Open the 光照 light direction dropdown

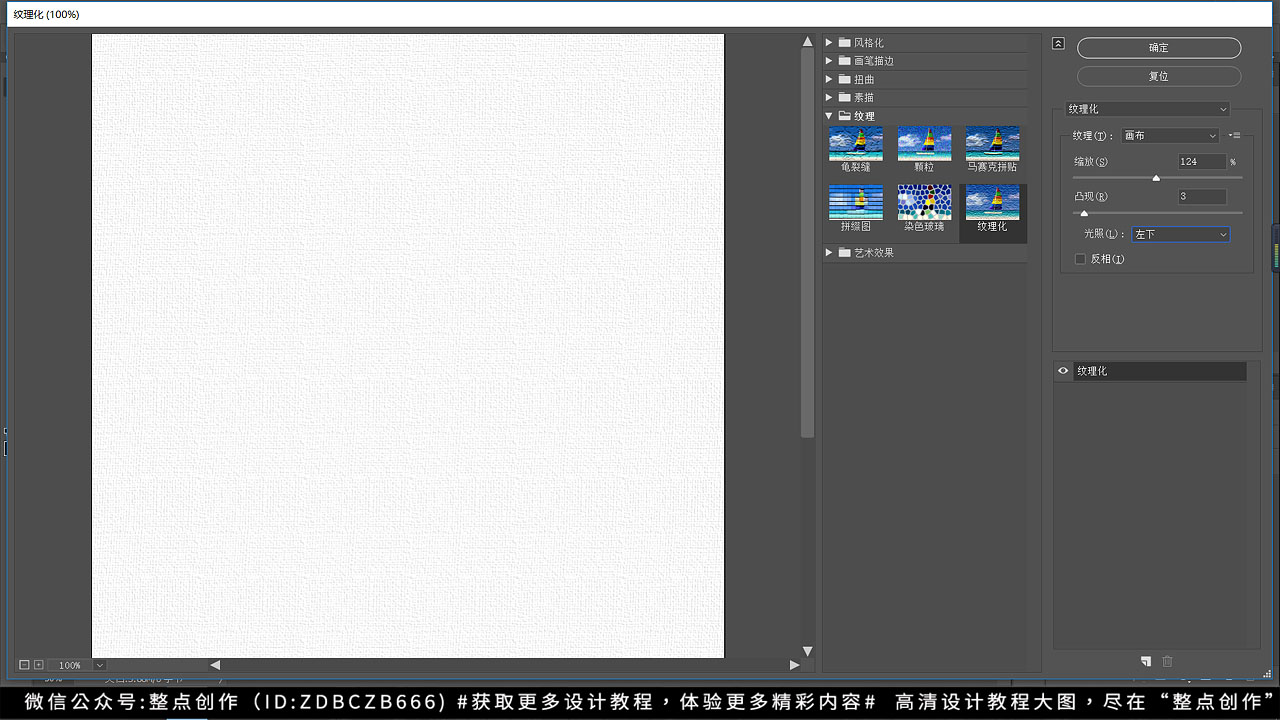point(1181,234)
